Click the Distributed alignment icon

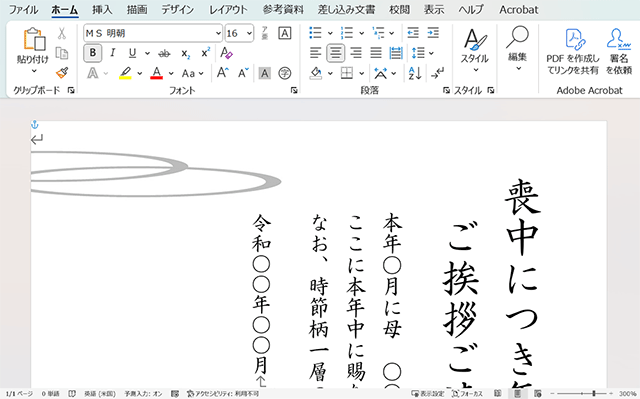coord(396,53)
